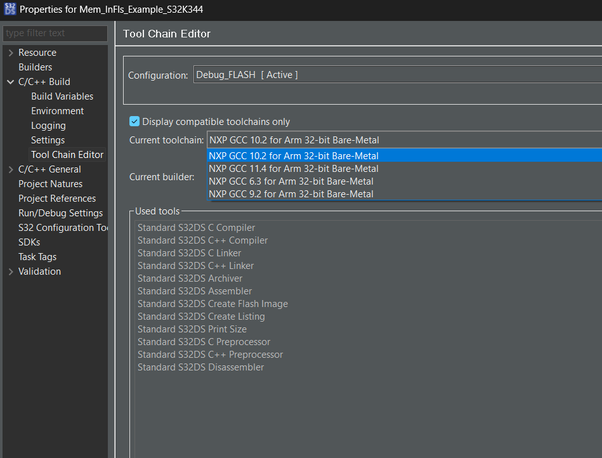Image resolution: width=602 pixels, height=458 pixels.
Task: Select Standard S32DS C++ Compiler entry
Action: point(203,240)
